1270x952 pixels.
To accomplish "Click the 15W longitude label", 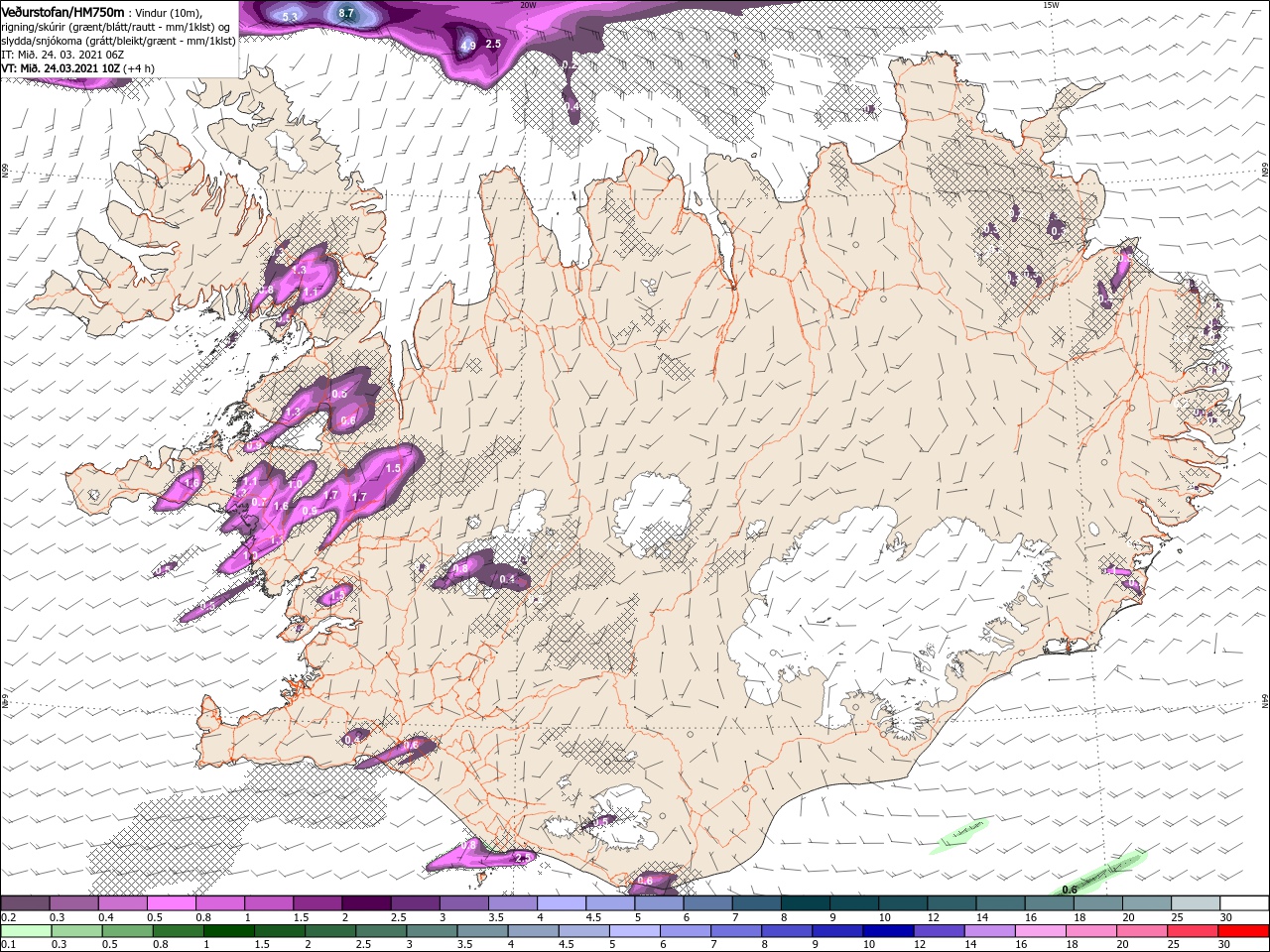I will click(1051, 5).
